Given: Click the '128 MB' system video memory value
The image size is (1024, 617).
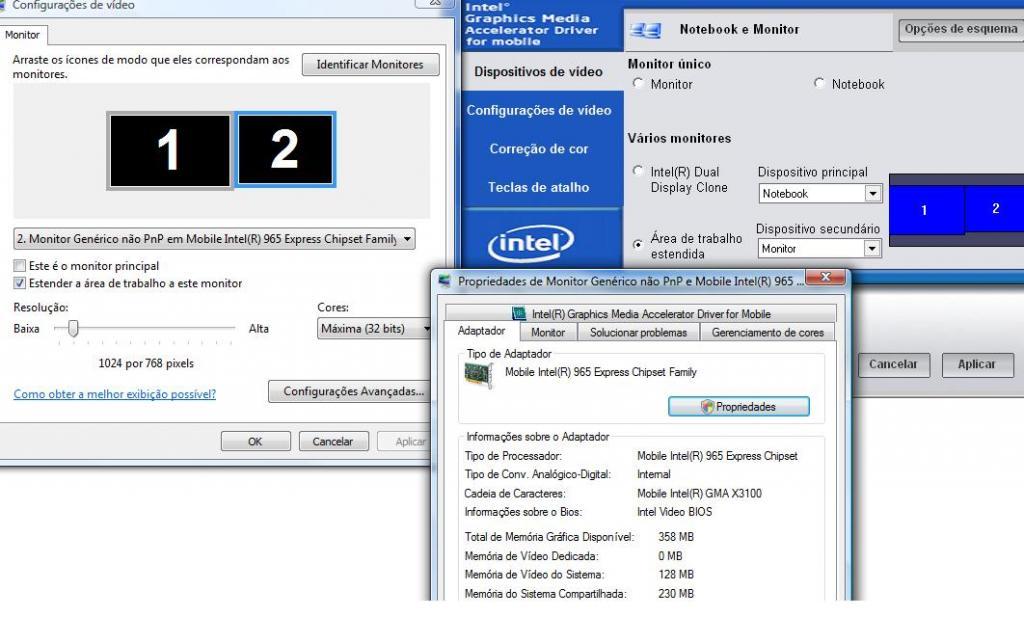Looking at the screenshot, I should coord(676,575).
